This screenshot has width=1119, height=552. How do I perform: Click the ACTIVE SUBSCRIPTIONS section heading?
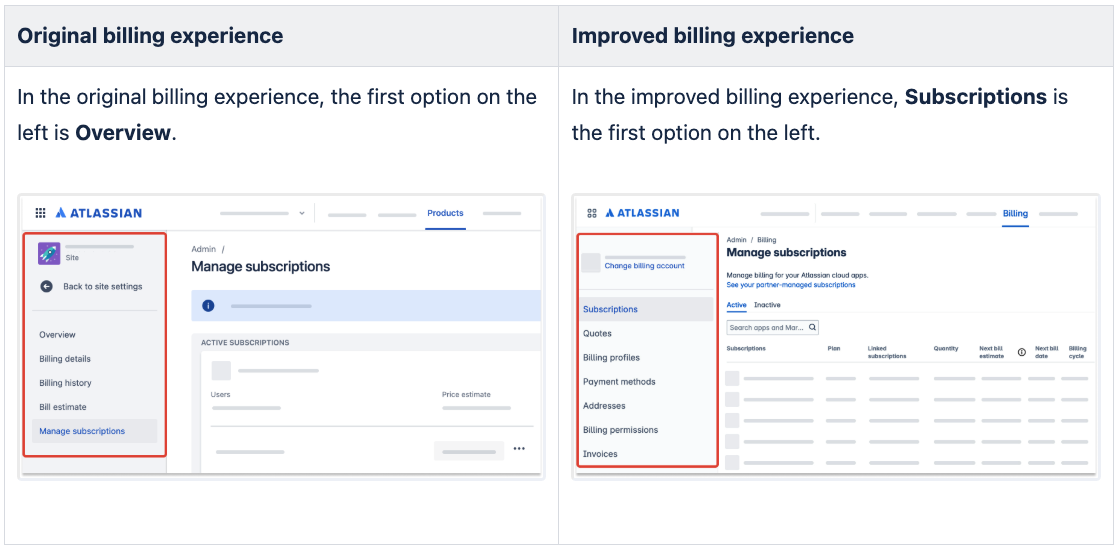[x=245, y=343]
